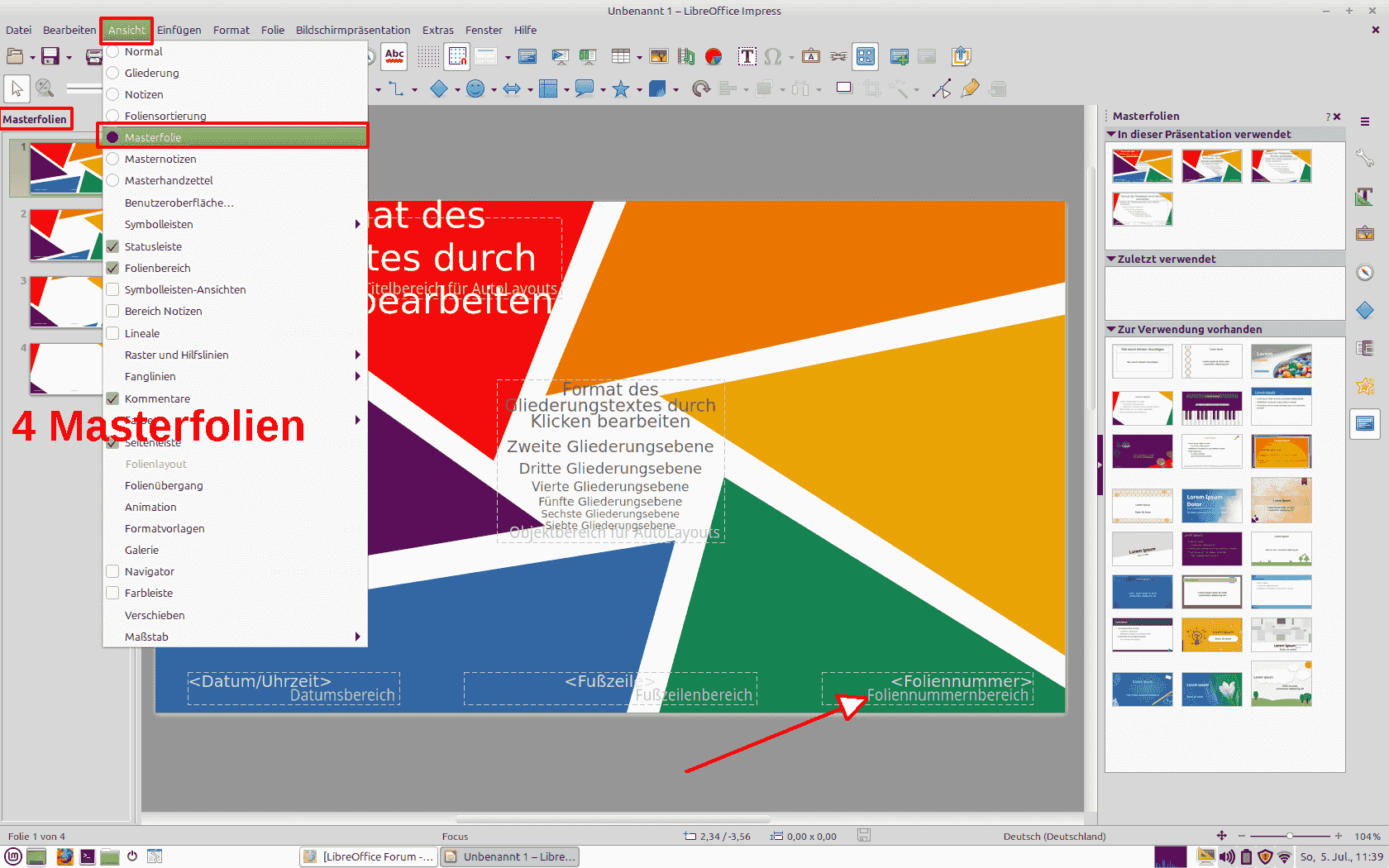Viewport: 1389px width, 868px height.
Task: Open sidebar Gallery camera icon
Action: pos(1365,233)
